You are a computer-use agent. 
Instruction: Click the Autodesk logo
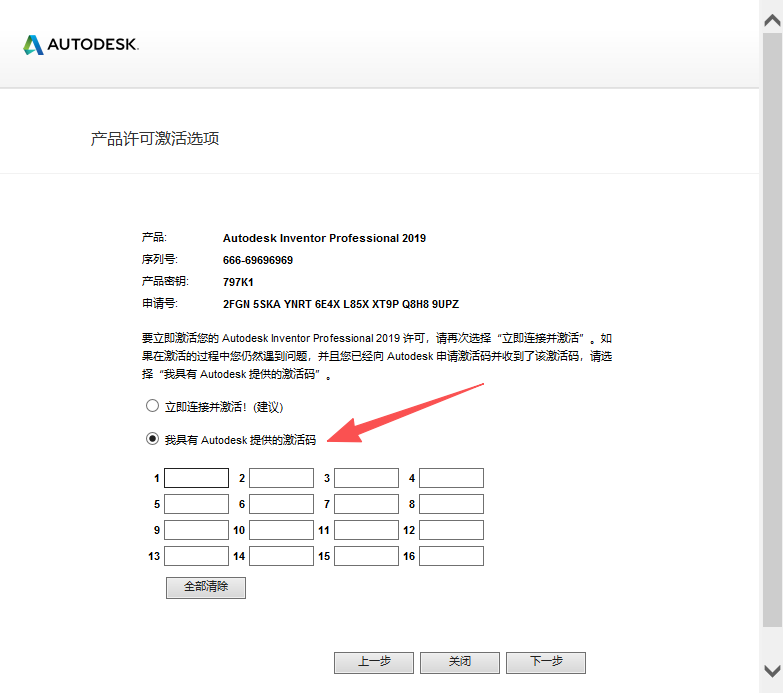point(81,45)
